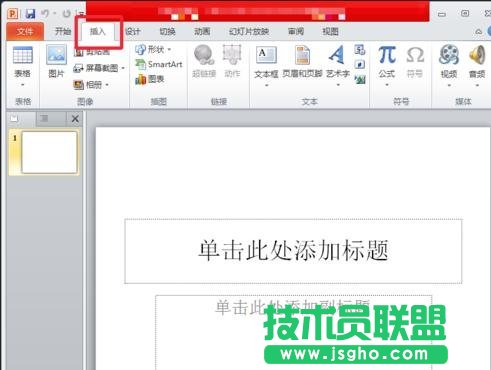
Task: Click the 单击此处添加副标题 subtitle placeholder
Action: point(293,332)
